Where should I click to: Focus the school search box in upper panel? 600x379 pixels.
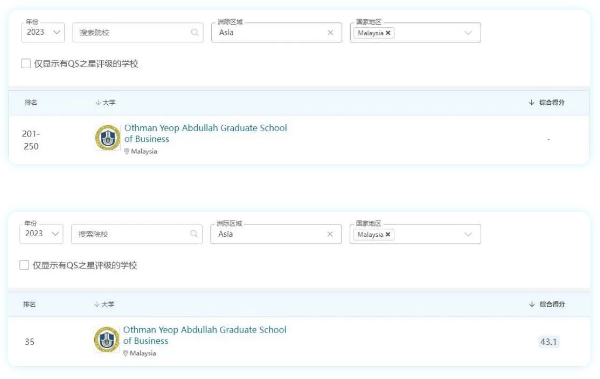pos(138,33)
